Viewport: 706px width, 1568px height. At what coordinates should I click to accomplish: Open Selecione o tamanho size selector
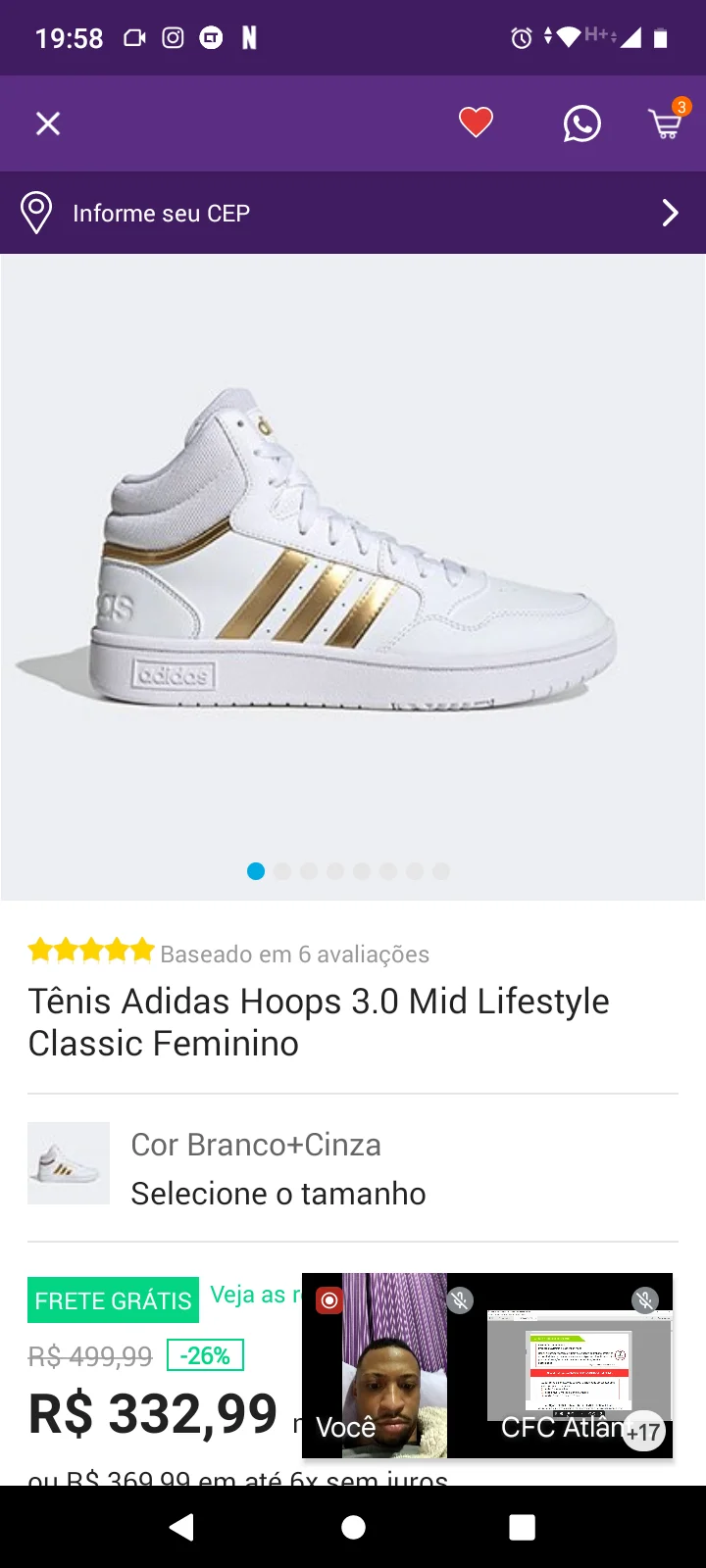click(x=278, y=1194)
